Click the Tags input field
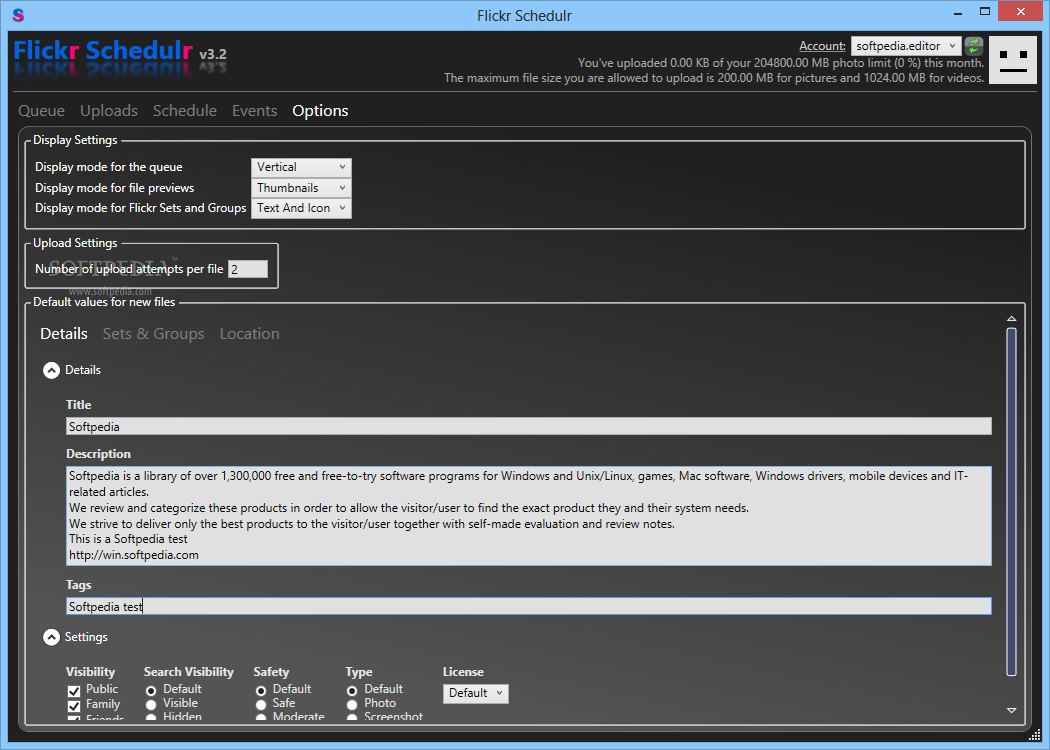The image size is (1050, 750). (x=528, y=607)
